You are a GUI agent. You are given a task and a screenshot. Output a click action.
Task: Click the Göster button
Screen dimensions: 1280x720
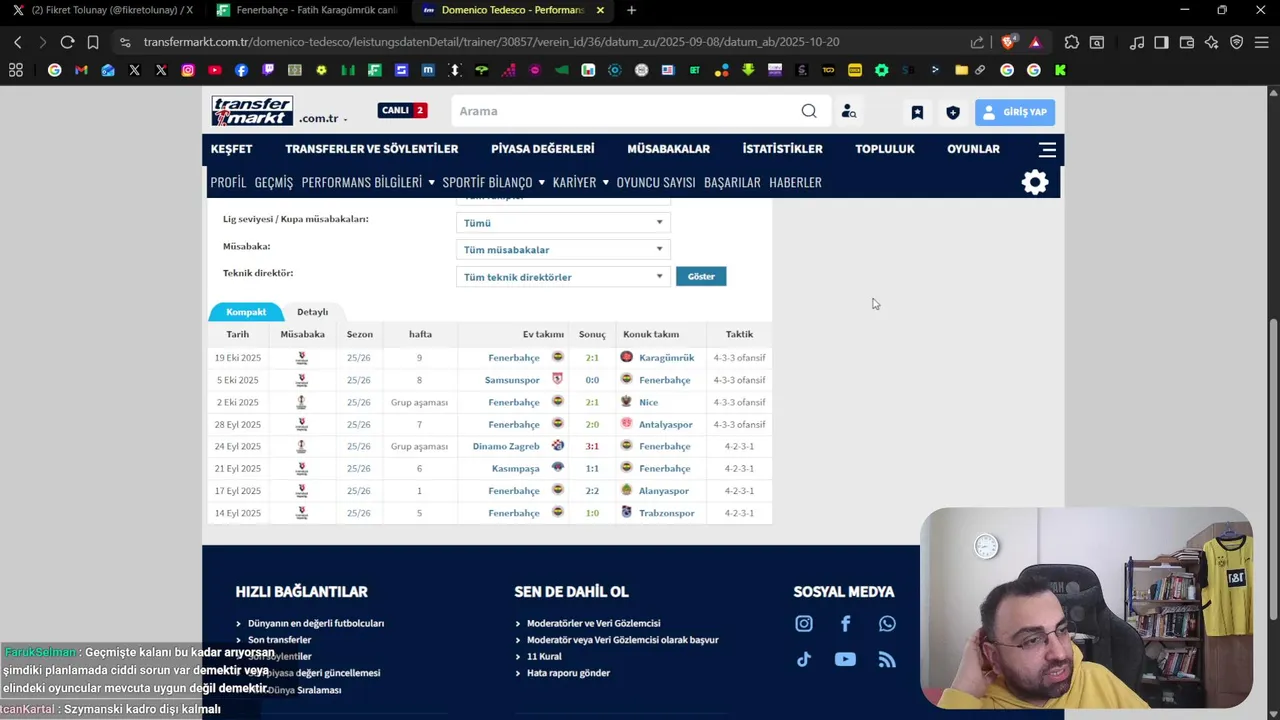[701, 276]
